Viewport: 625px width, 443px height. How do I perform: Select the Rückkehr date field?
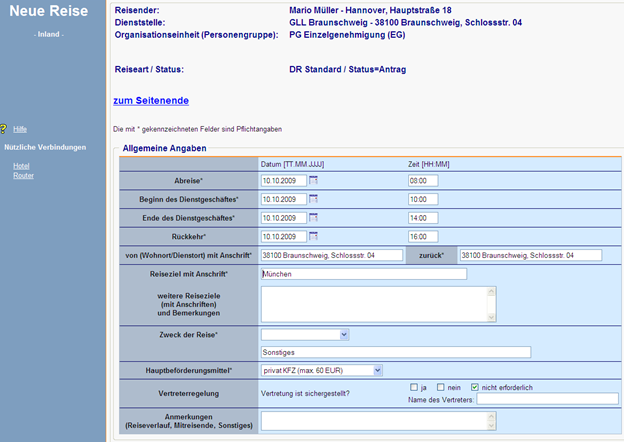[284, 236]
